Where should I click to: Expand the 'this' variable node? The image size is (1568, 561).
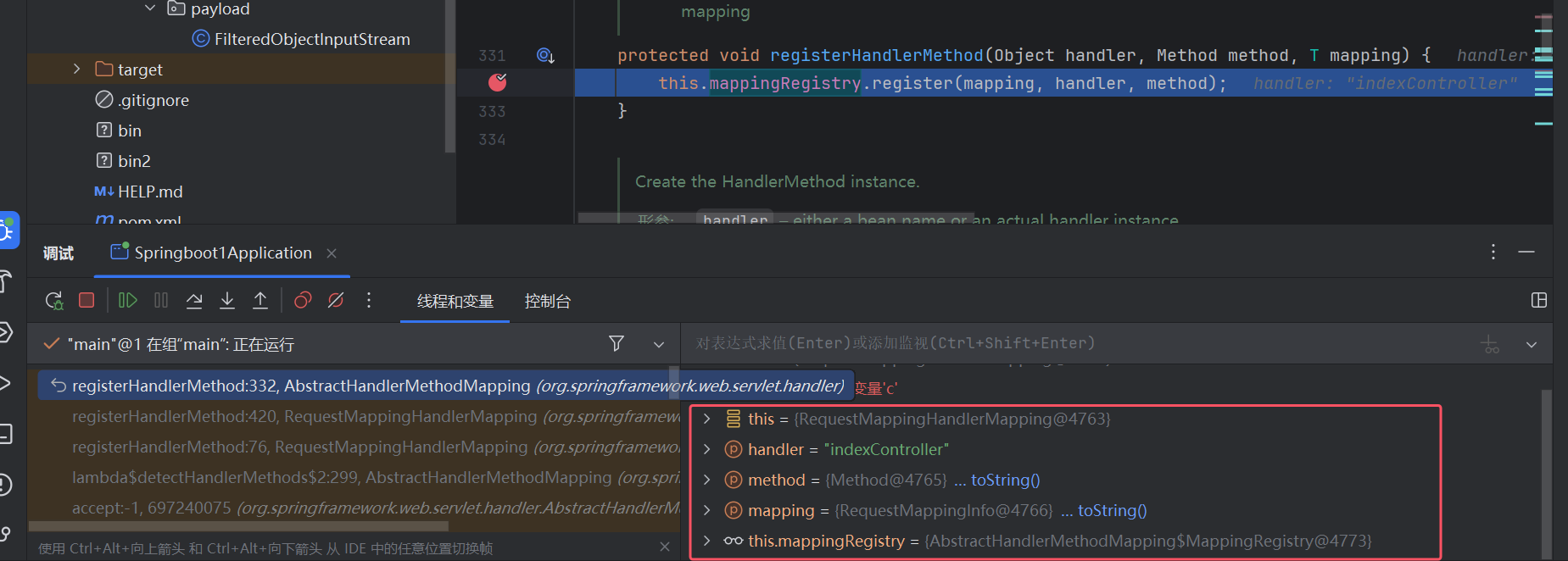[x=707, y=419]
